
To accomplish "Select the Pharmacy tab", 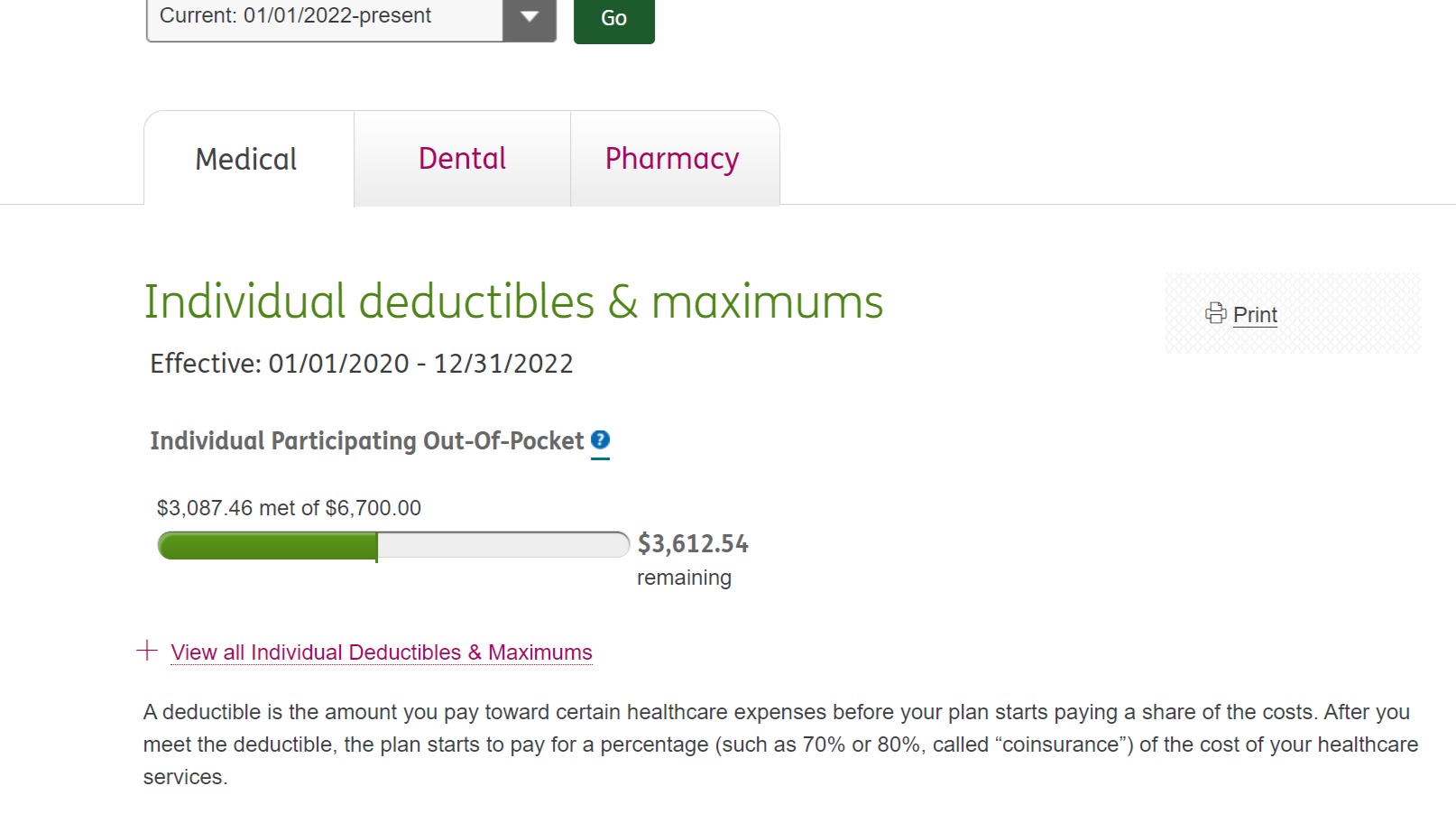I will pos(672,159).
